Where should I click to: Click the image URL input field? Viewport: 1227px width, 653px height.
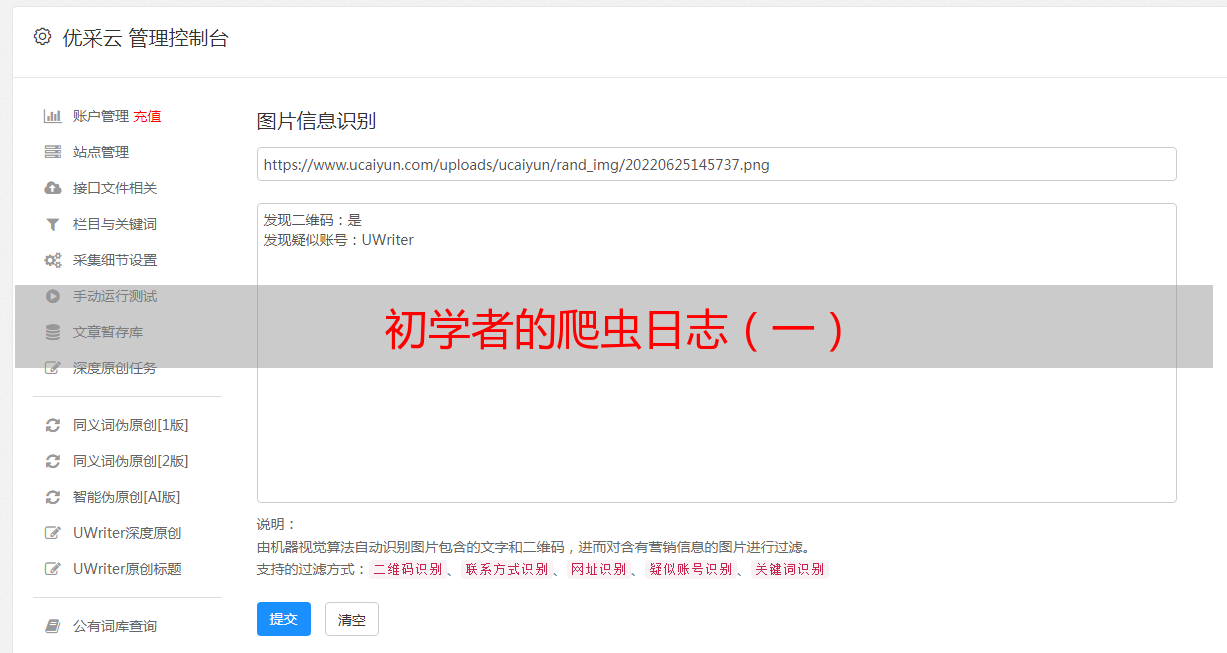coord(716,164)
